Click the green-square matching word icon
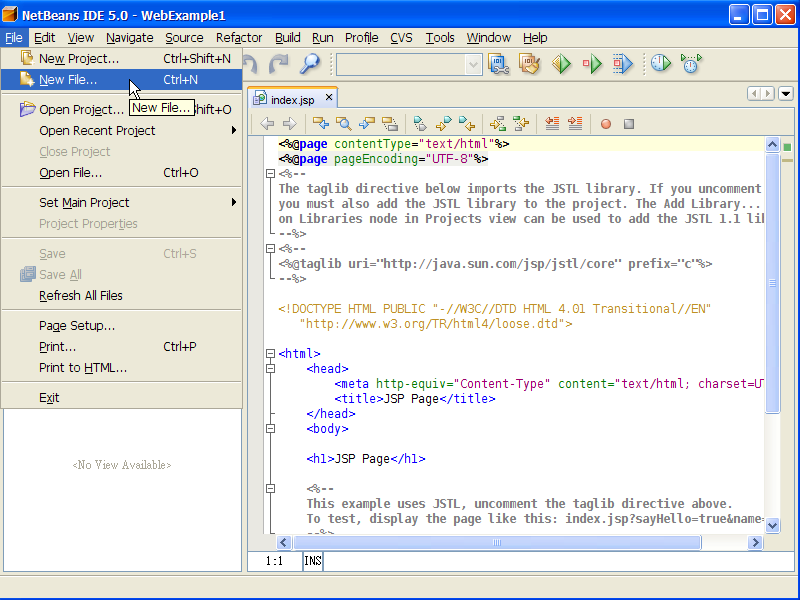This screenshot has height=600, width=800. (x=521, y=123)
